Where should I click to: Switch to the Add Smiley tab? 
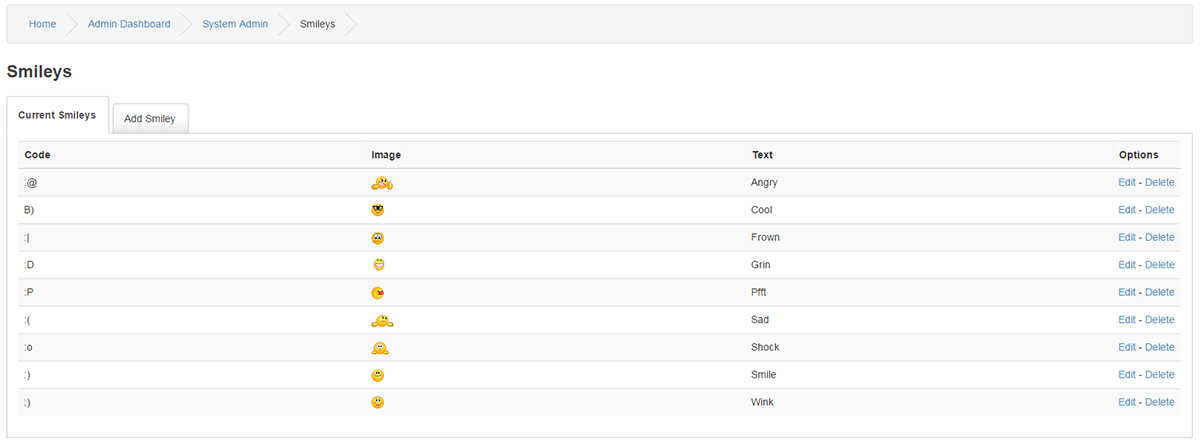(150, 118)
